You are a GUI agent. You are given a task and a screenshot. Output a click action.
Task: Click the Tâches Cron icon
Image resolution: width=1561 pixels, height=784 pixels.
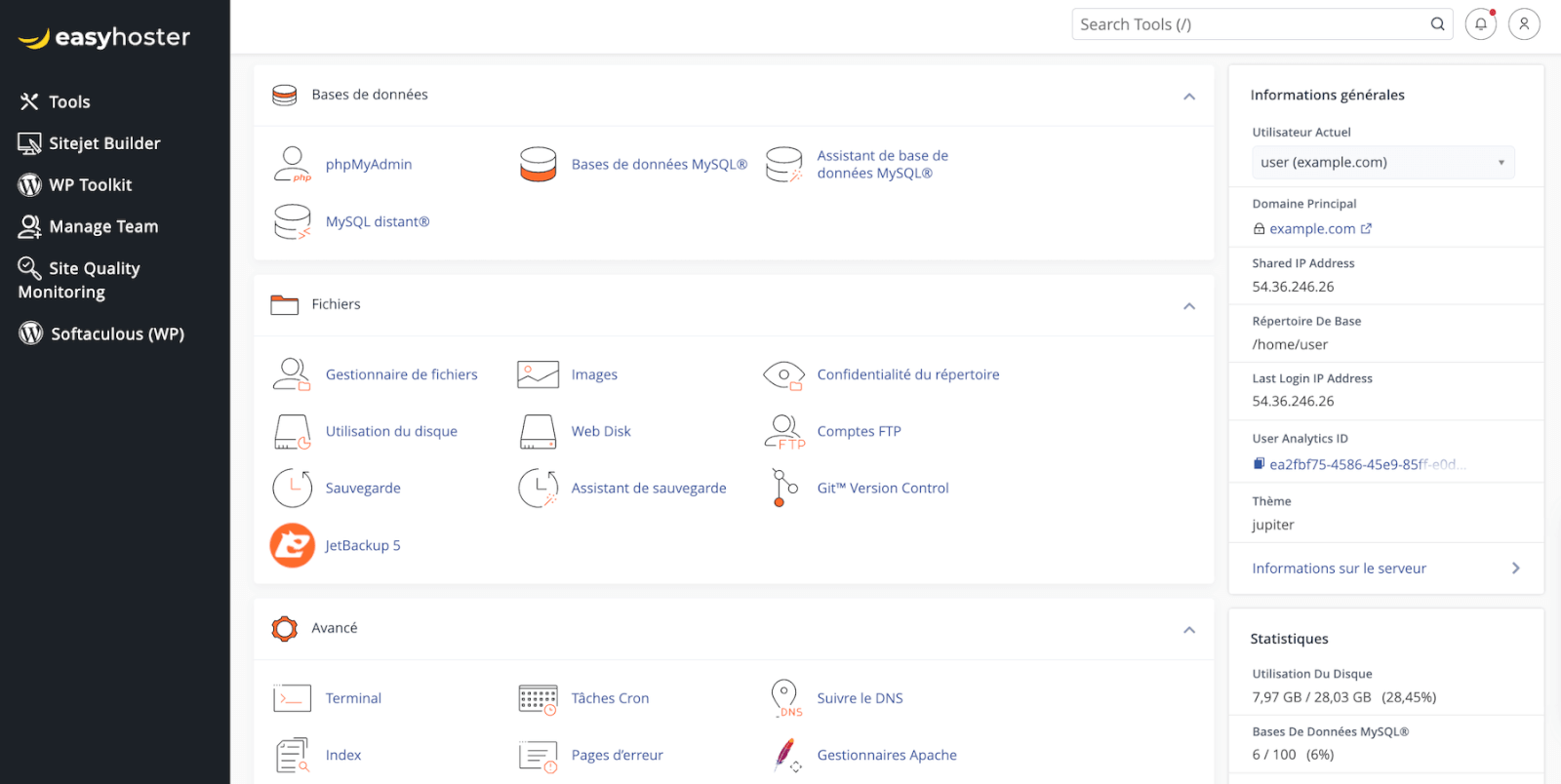(x=538, y=699)
